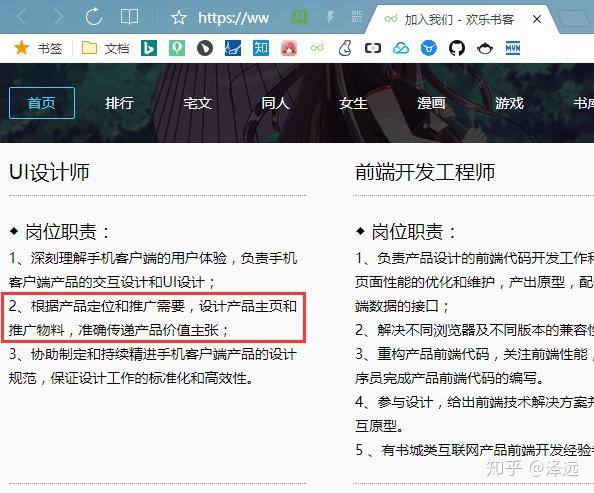Click the line 2、解决不同浏览器及不同版本

point(475,330)
